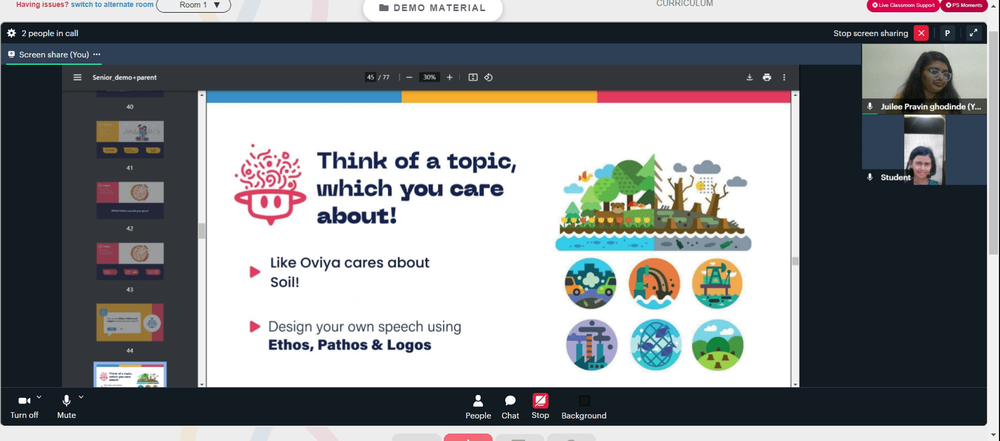Download the PDF document
Screen dimensions: 1000x441
point(749,77)
